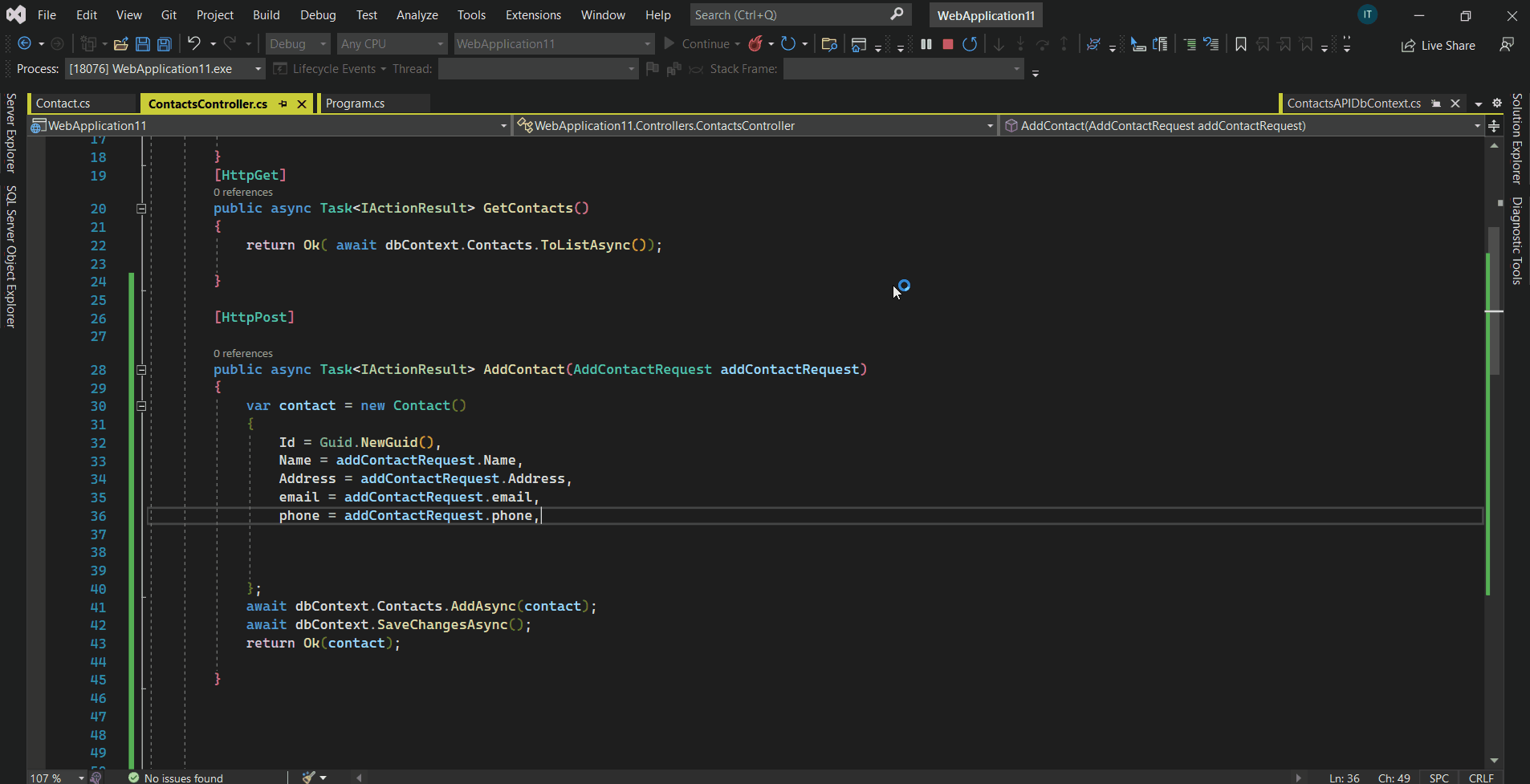The width and height of the screenshot is (1530, 784).
Task: Click the Hot Reload flame icon
Action: coord(755,44)
